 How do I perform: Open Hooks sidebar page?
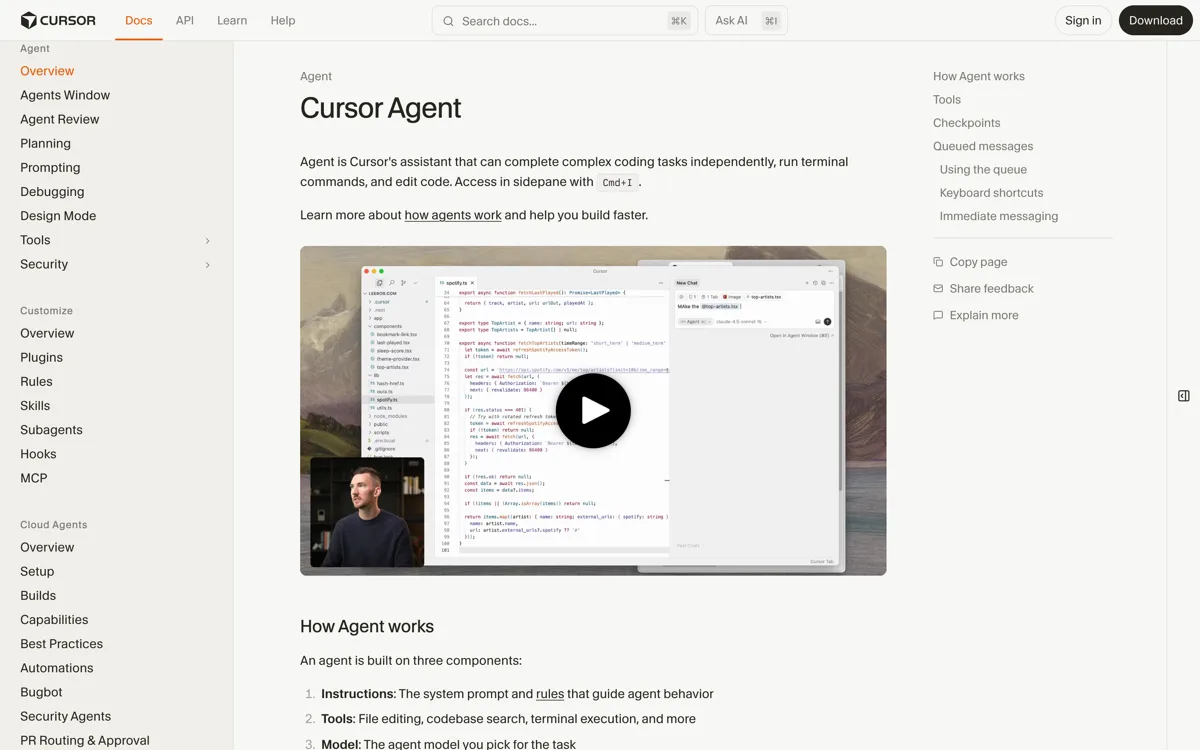pos(38,454)
